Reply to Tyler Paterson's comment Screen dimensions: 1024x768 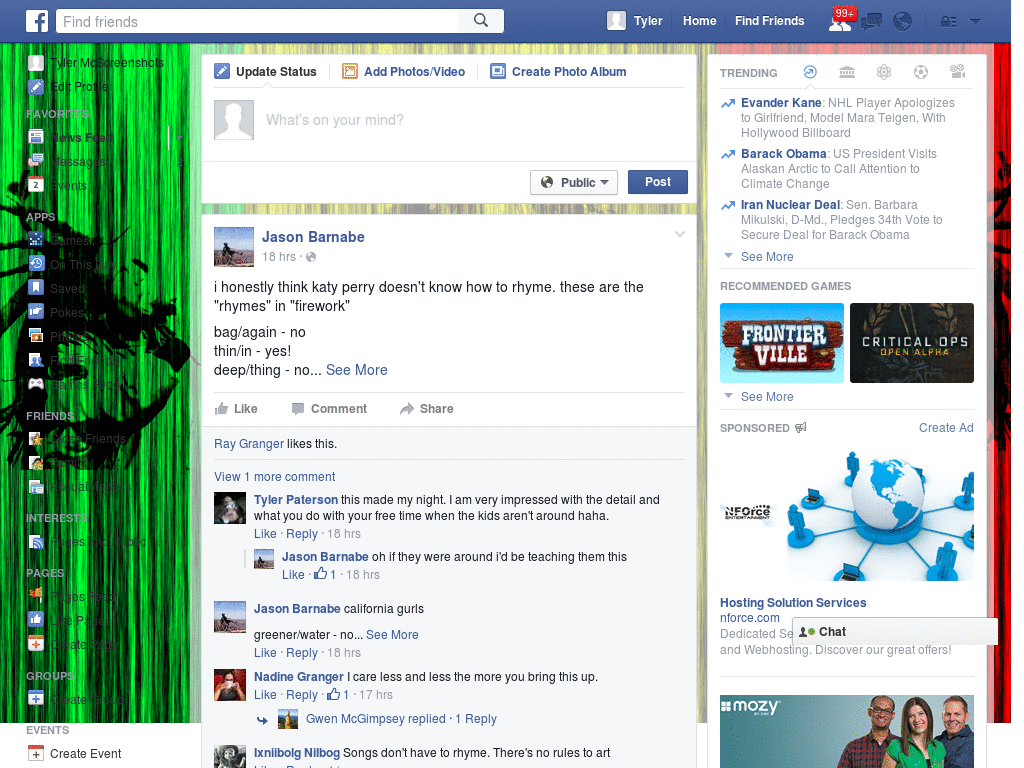302,534
